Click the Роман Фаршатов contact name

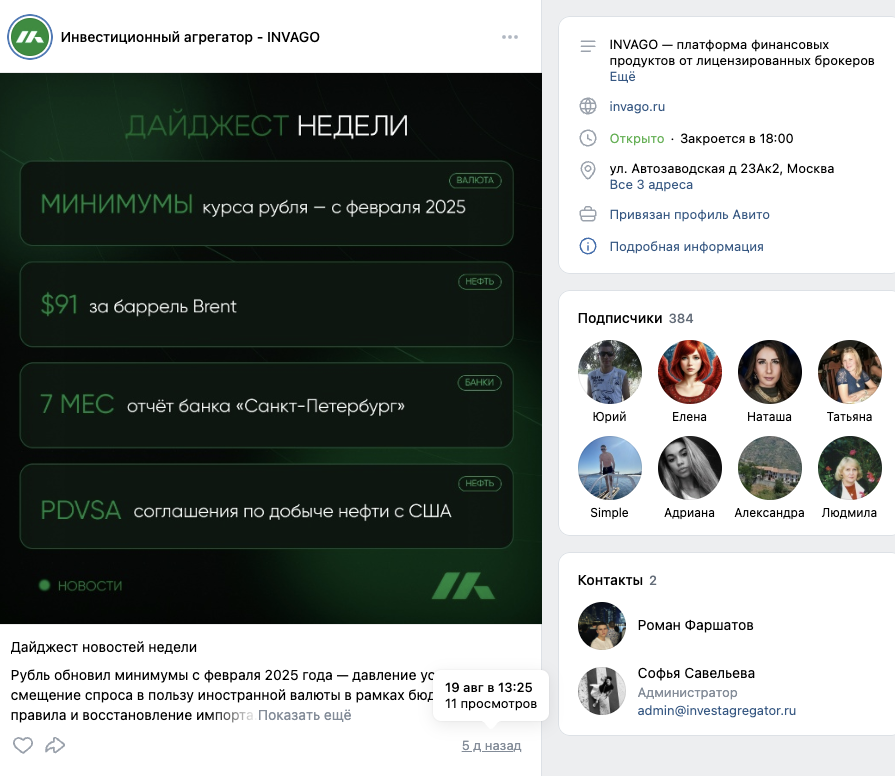[x=695, y=625]
